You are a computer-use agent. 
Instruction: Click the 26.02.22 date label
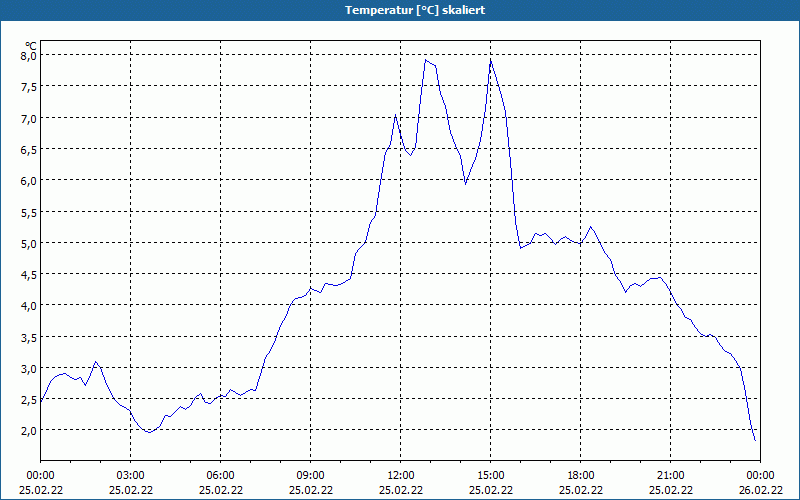point(761,490)
